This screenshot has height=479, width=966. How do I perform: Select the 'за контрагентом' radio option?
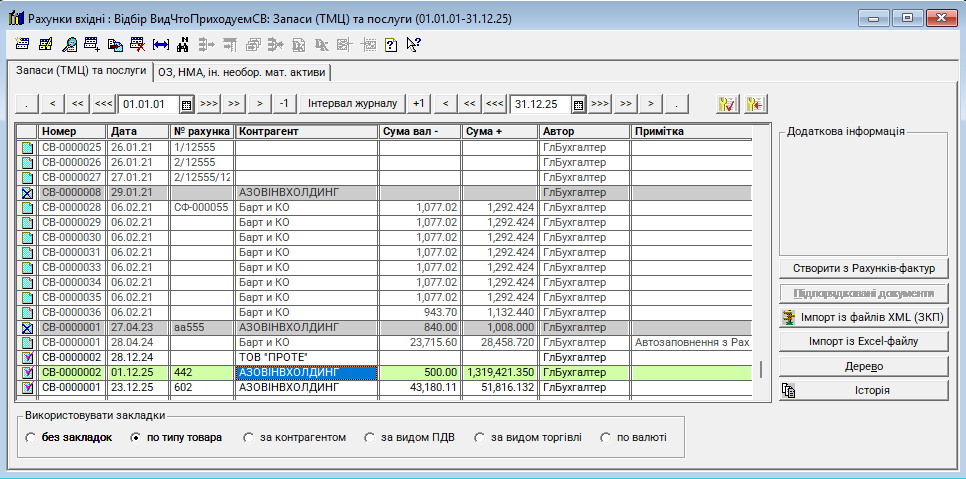click(x=248, y=438)
